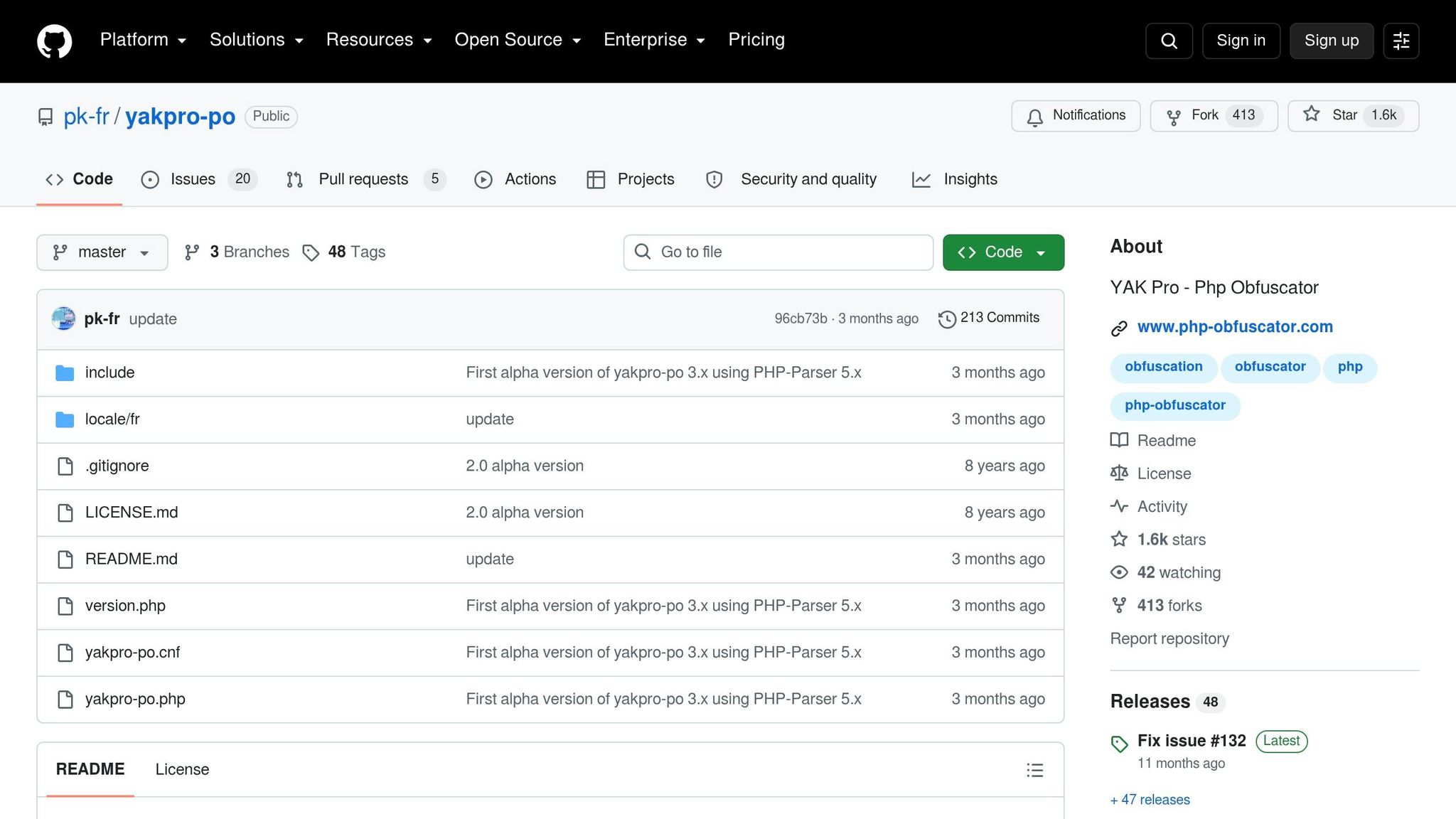Click the obfuscation topic tag
The image size is (1456, 819).
coord(1164,368)
